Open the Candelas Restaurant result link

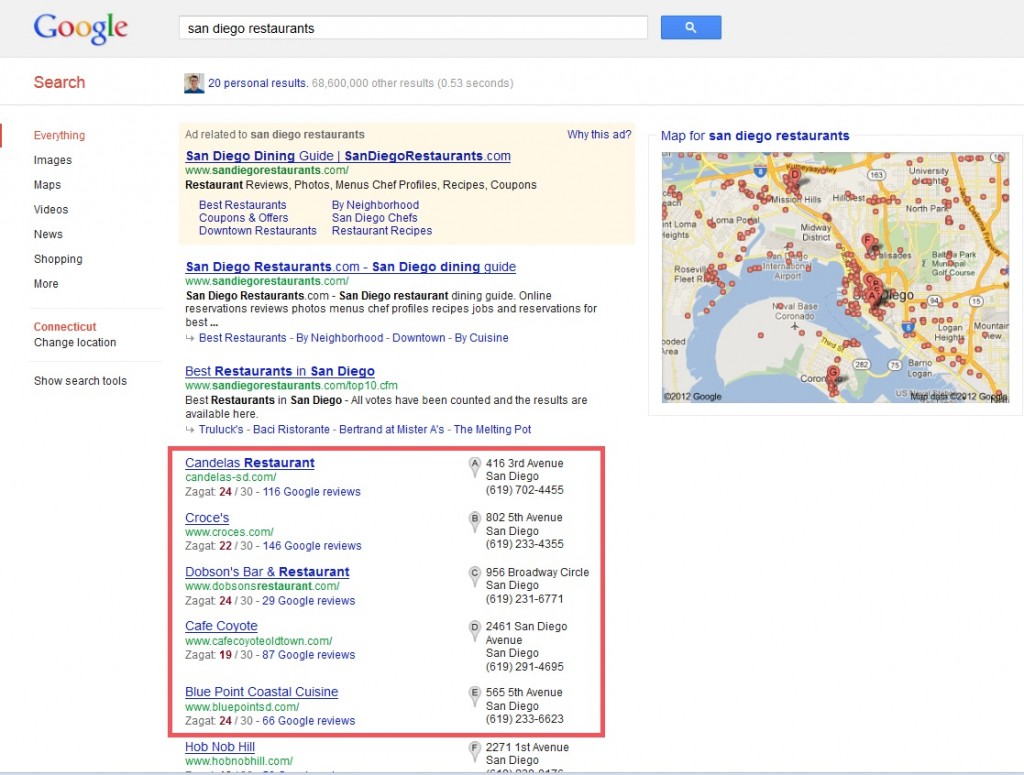pos(250,463)
